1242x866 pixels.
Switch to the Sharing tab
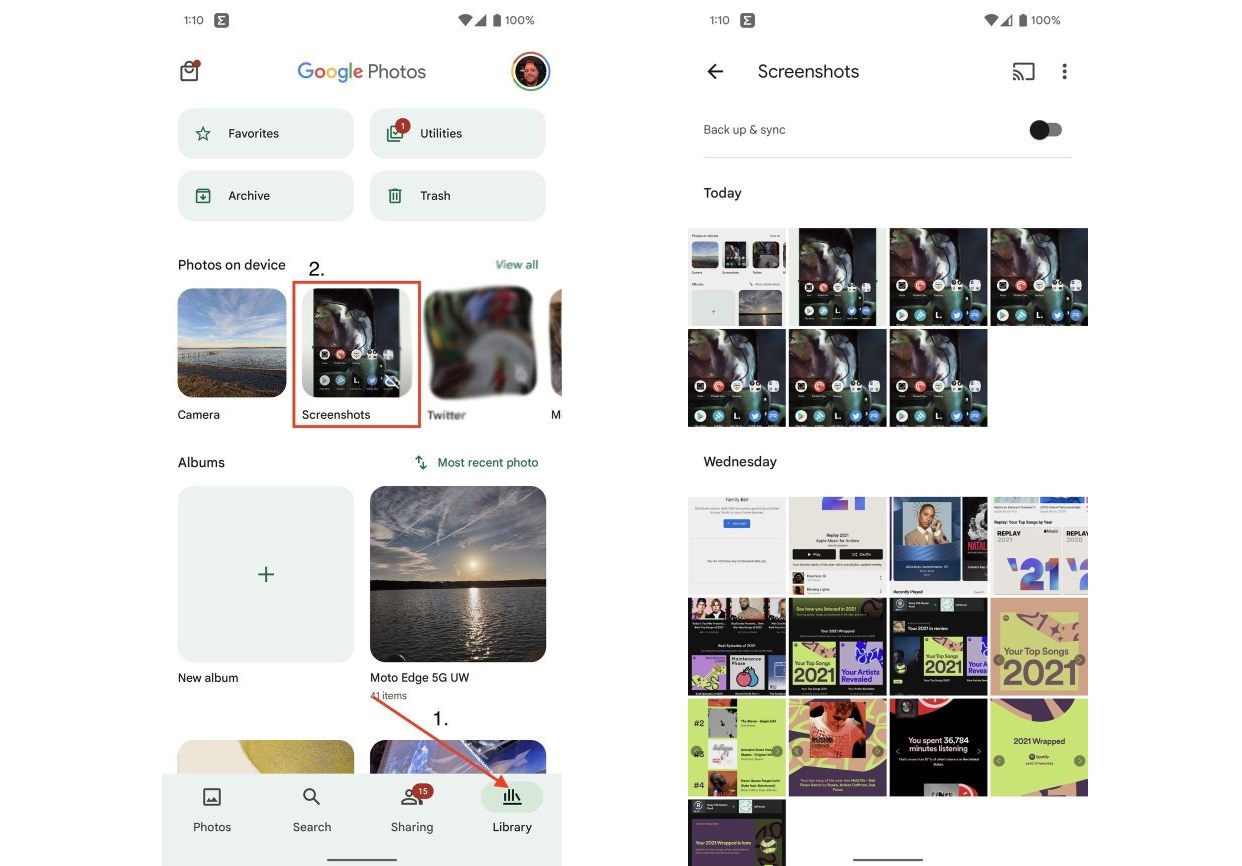tap(412, 810)
